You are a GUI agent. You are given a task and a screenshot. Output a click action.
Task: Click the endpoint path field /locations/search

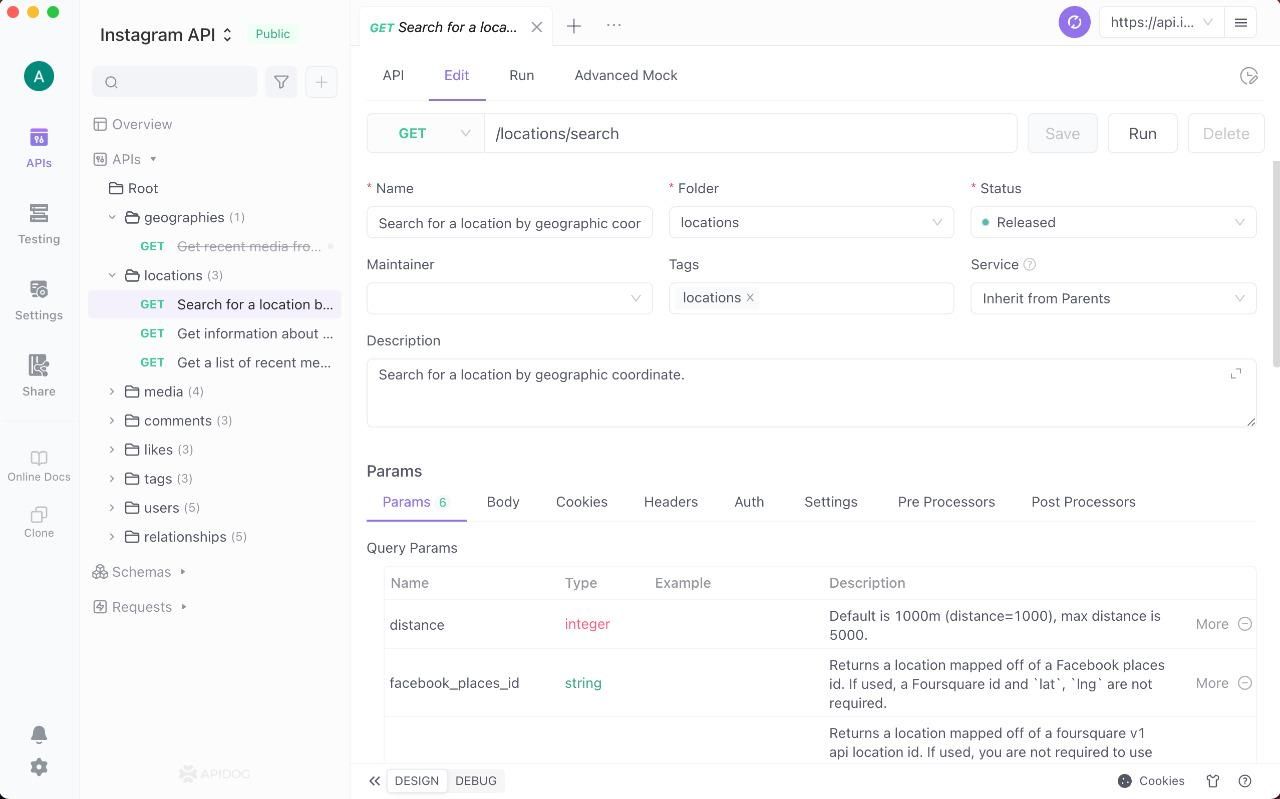(x=751, y=133)
